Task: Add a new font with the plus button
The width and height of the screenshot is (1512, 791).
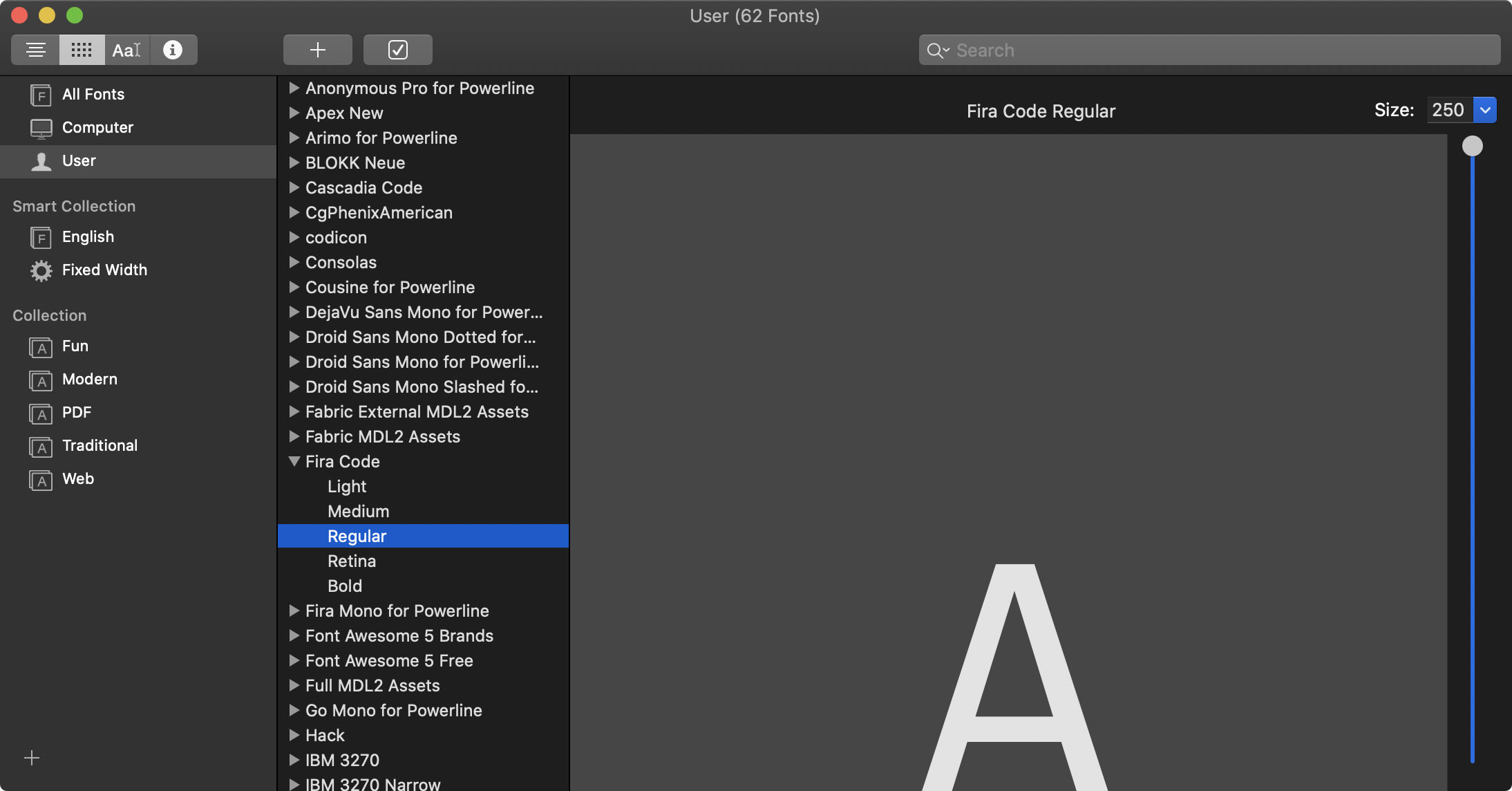Action: click(x=317, y=49)
